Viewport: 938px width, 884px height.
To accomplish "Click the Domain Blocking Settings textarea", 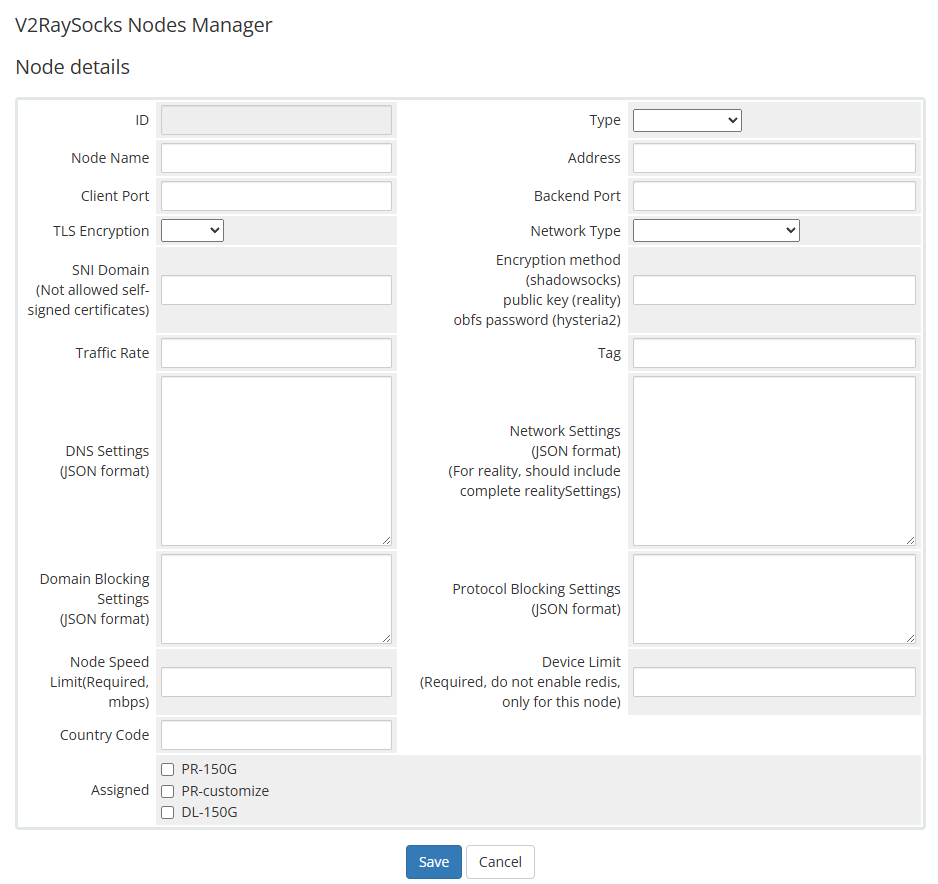I will point(276,599).
